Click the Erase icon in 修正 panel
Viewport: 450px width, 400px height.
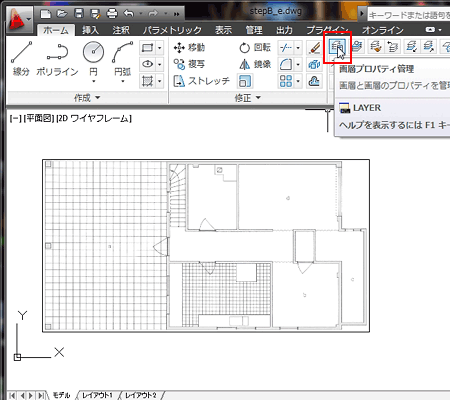click(314, 48)
